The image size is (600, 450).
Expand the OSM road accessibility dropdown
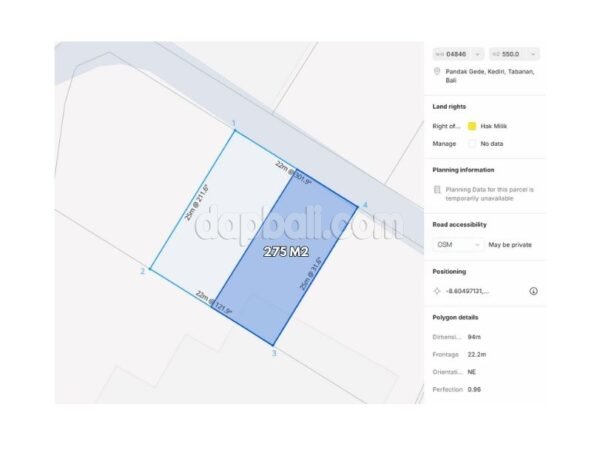pos(458,245)
